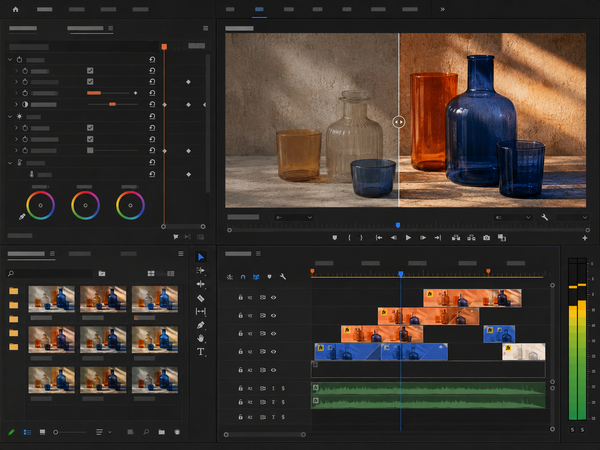Uncheck first checkbox under the sun effect group
The height and width of the screenshot is (450, 600).
[90, 128]
